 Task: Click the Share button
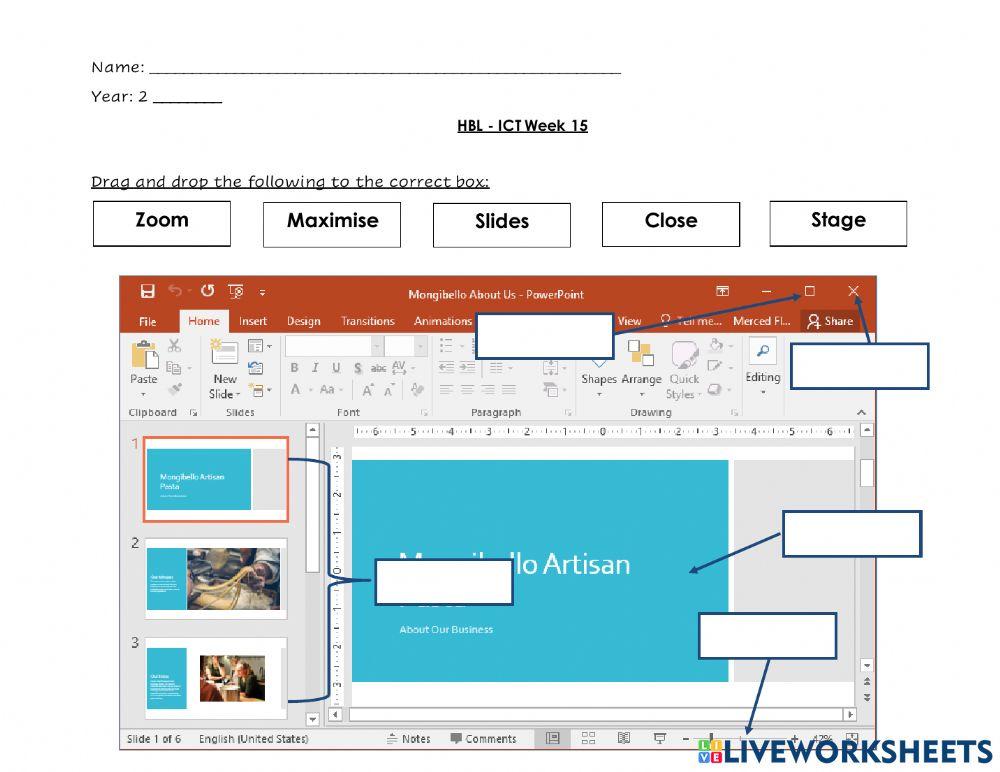(x=830, y=321)
